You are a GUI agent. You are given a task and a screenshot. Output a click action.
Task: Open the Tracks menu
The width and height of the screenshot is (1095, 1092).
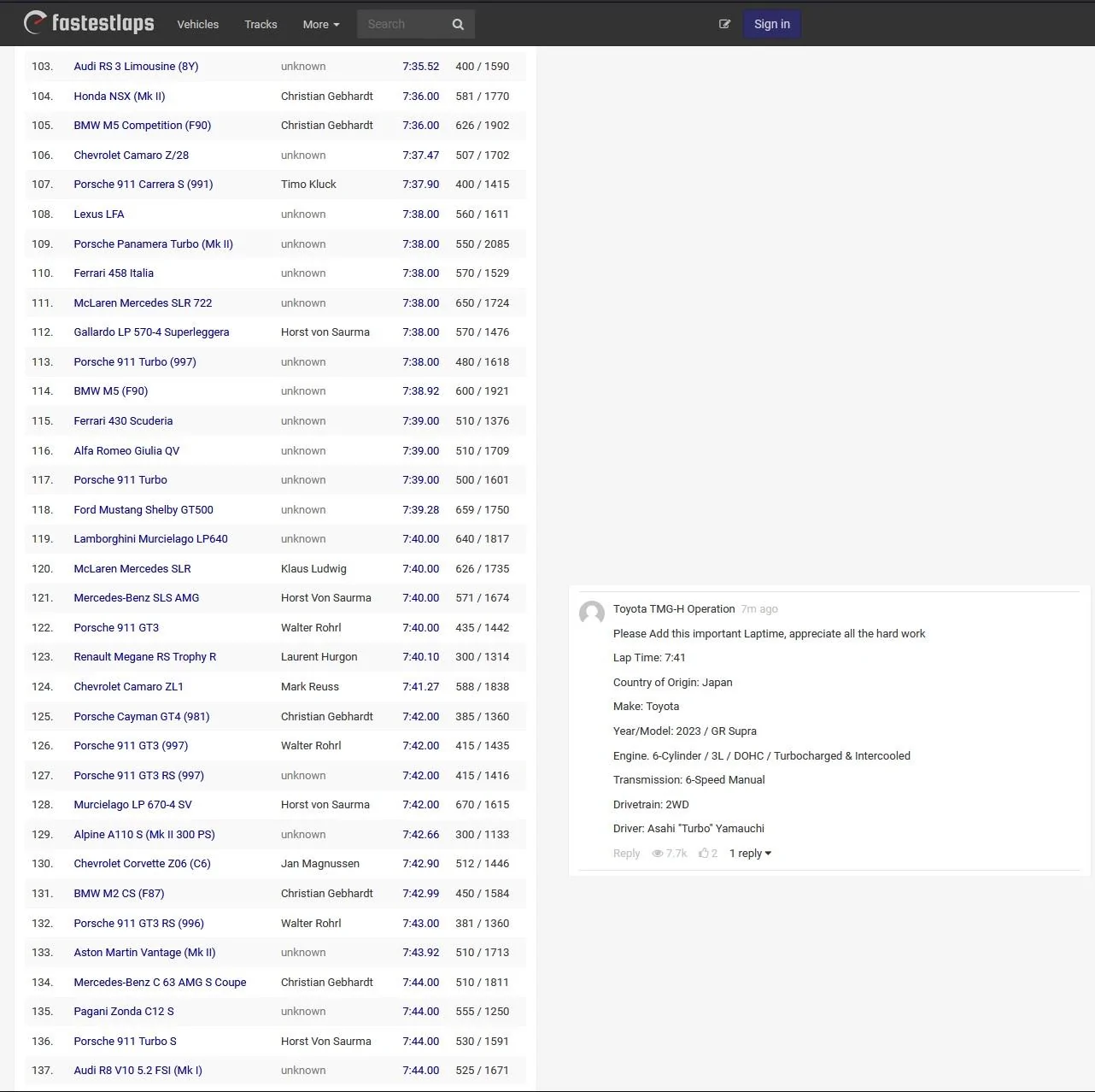[261, 25]
